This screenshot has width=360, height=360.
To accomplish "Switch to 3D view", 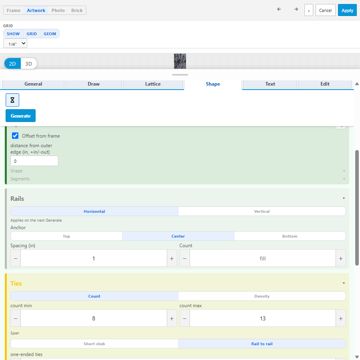I will (x=29, y=64).
